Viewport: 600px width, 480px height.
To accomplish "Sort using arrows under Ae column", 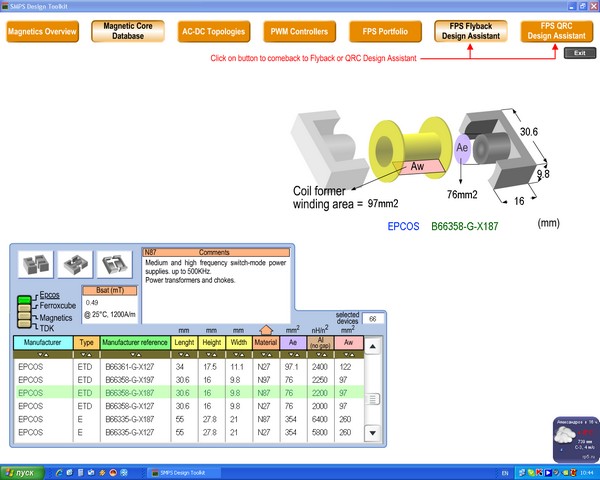I will 293,354.
